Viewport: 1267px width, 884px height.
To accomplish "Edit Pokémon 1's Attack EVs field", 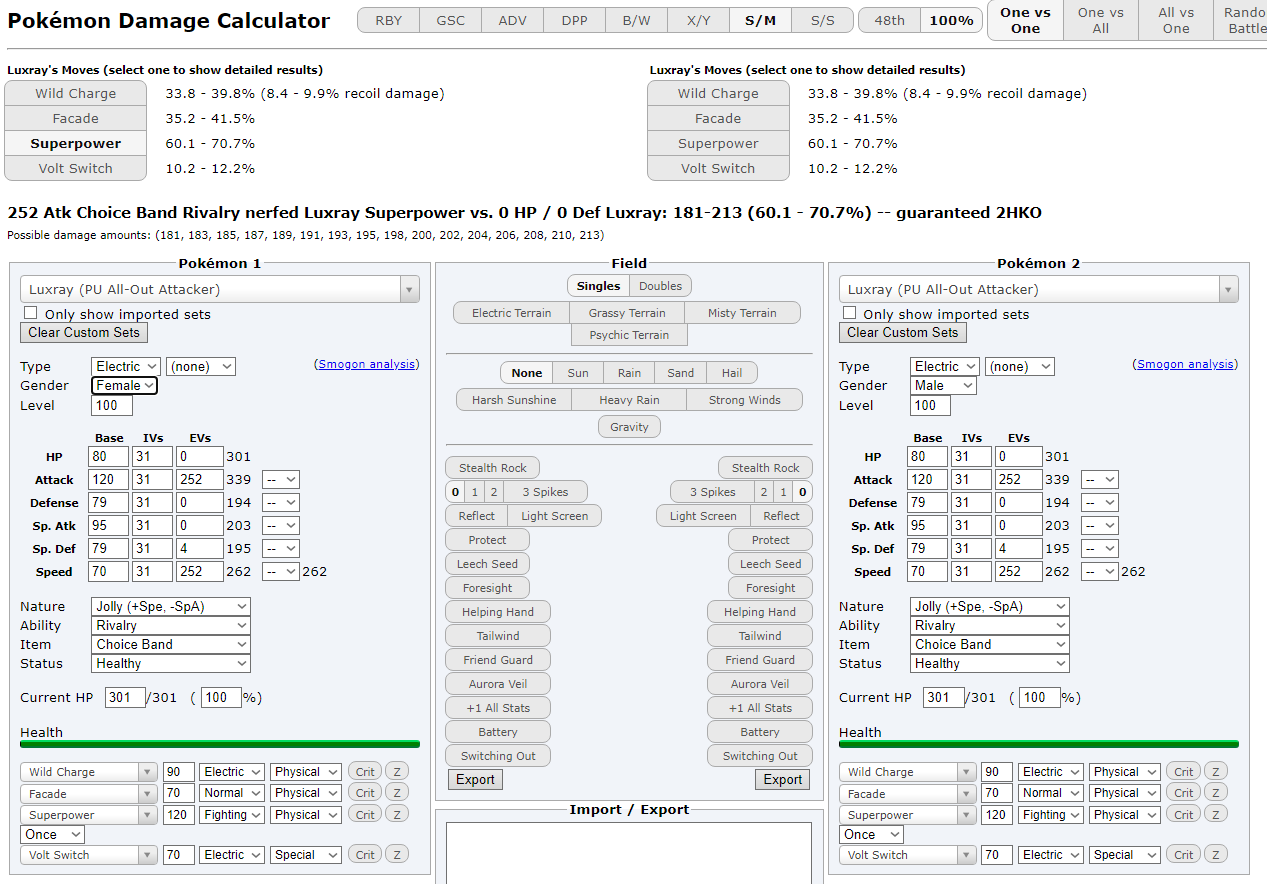I will click(x=199, y=480).
